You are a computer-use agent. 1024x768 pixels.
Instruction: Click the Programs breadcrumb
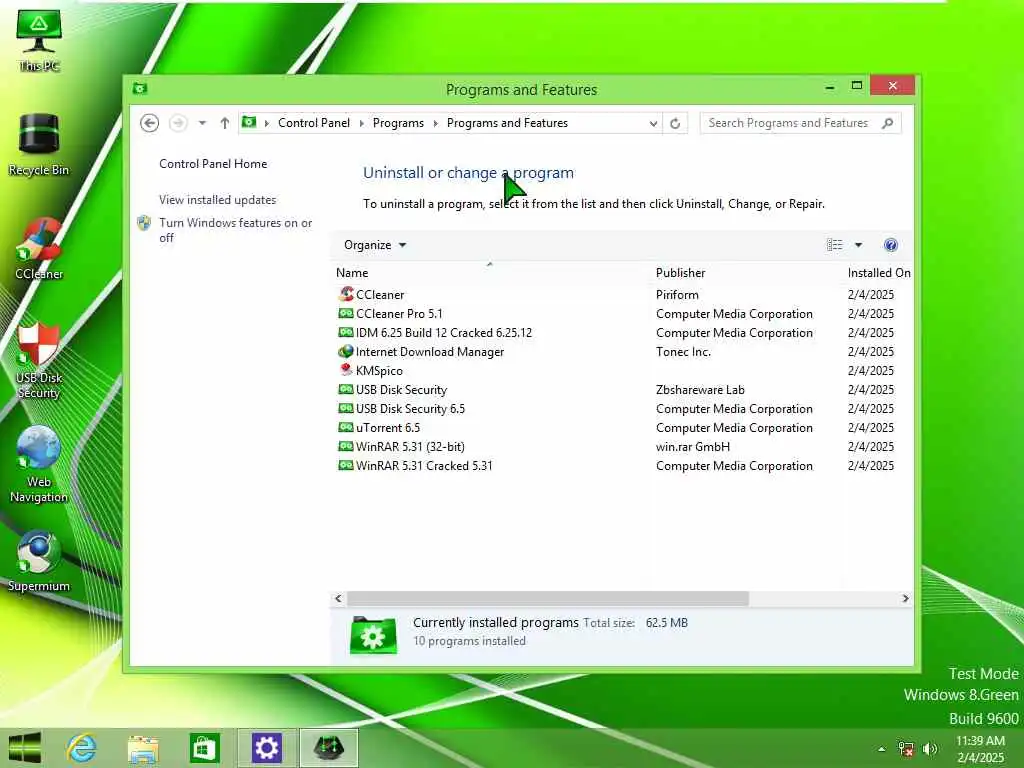398,123
